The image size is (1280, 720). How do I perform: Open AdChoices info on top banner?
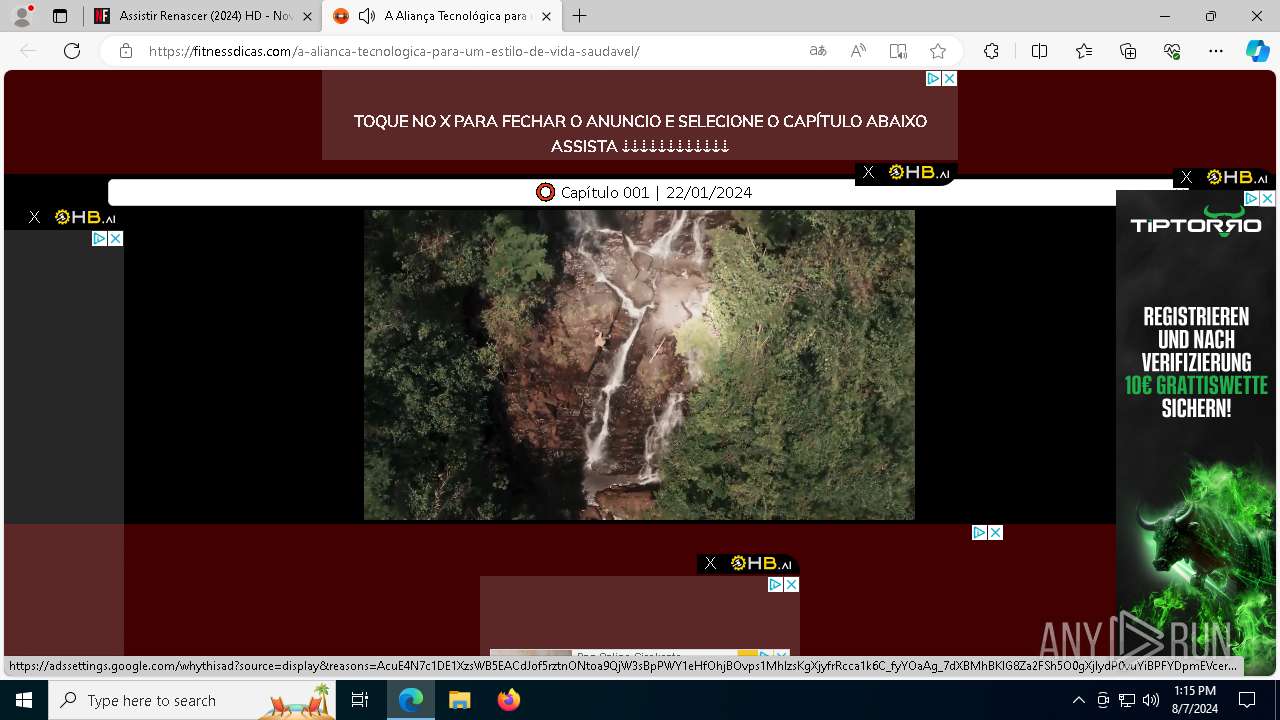[933, 78]
